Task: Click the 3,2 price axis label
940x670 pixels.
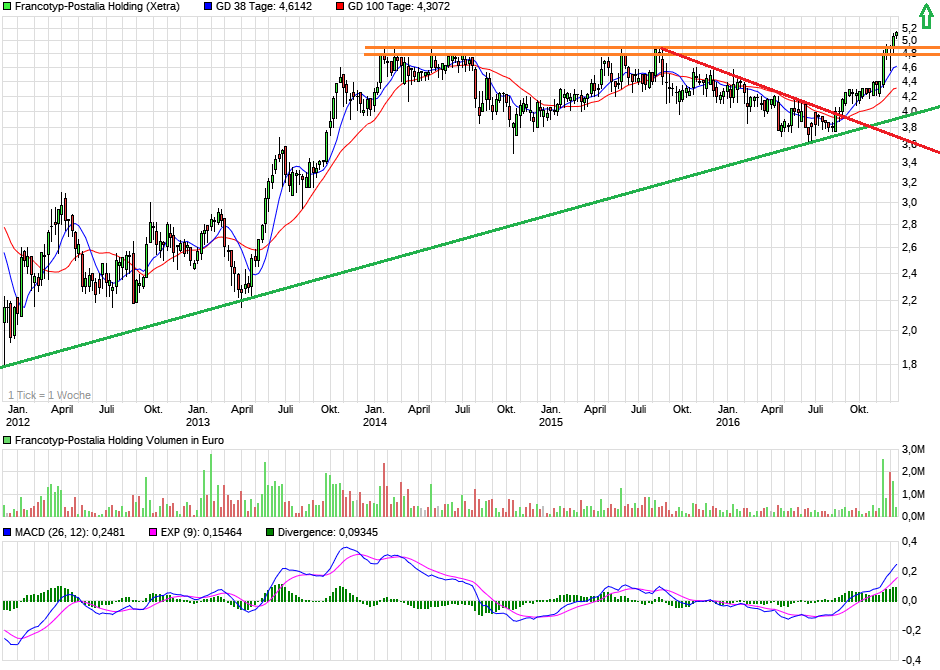Action: (x=909, y=182)
